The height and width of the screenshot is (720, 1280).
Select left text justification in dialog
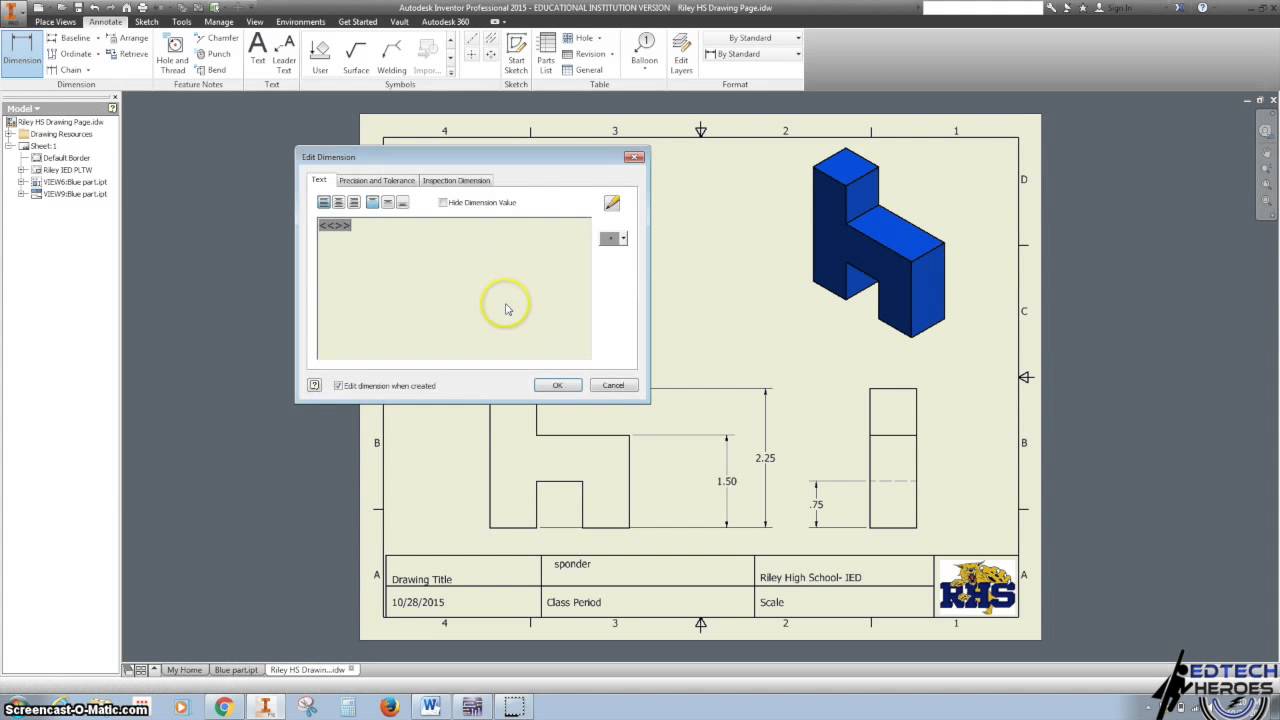(x=324, y=202)
